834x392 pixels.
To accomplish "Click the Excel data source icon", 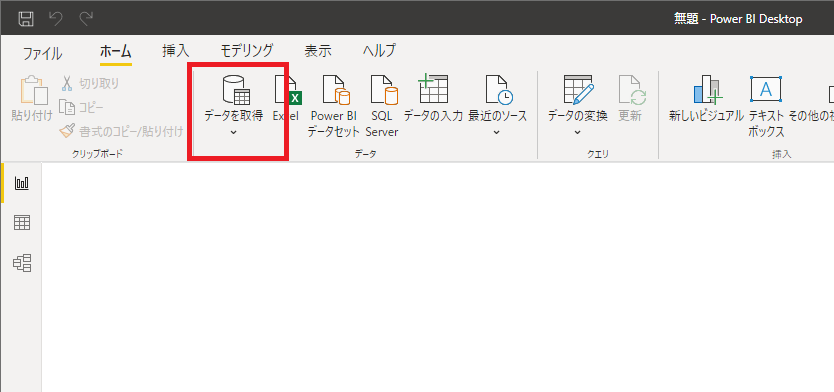I will click(x=287, y=89).
